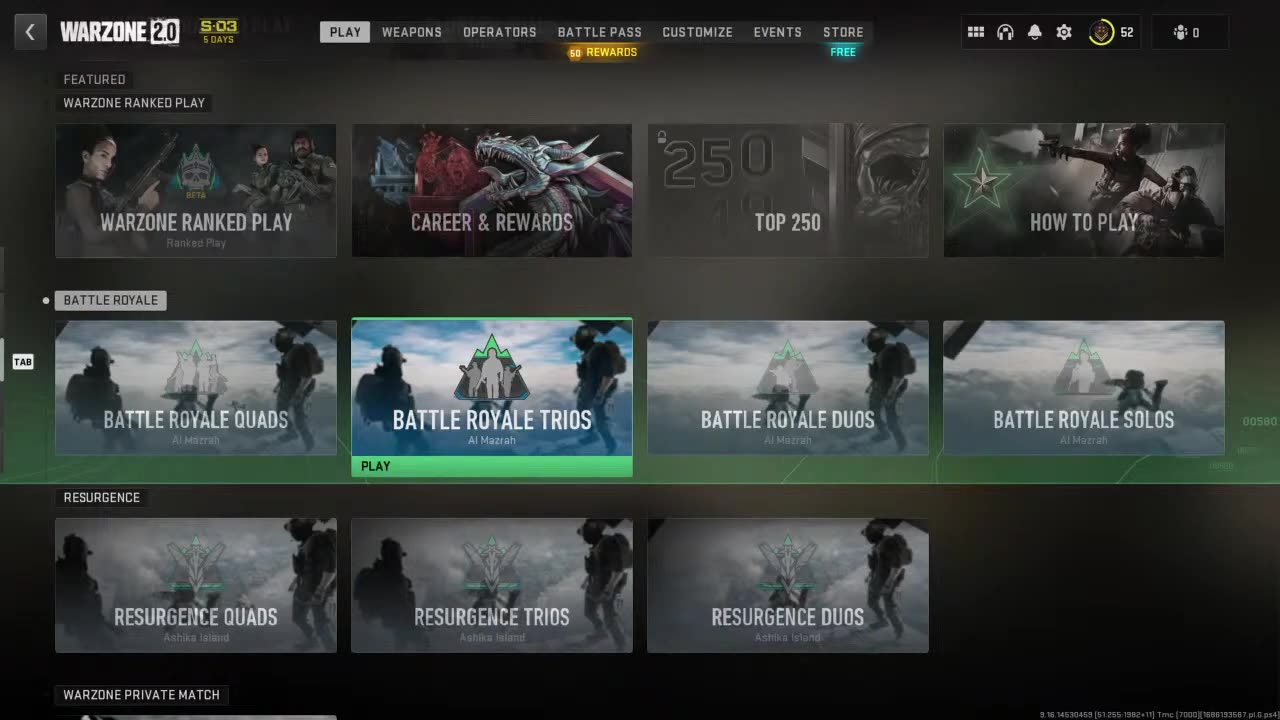Open notifications bell icon
The height and width of the screenshot is (720, 1280).
[1035, 32]
